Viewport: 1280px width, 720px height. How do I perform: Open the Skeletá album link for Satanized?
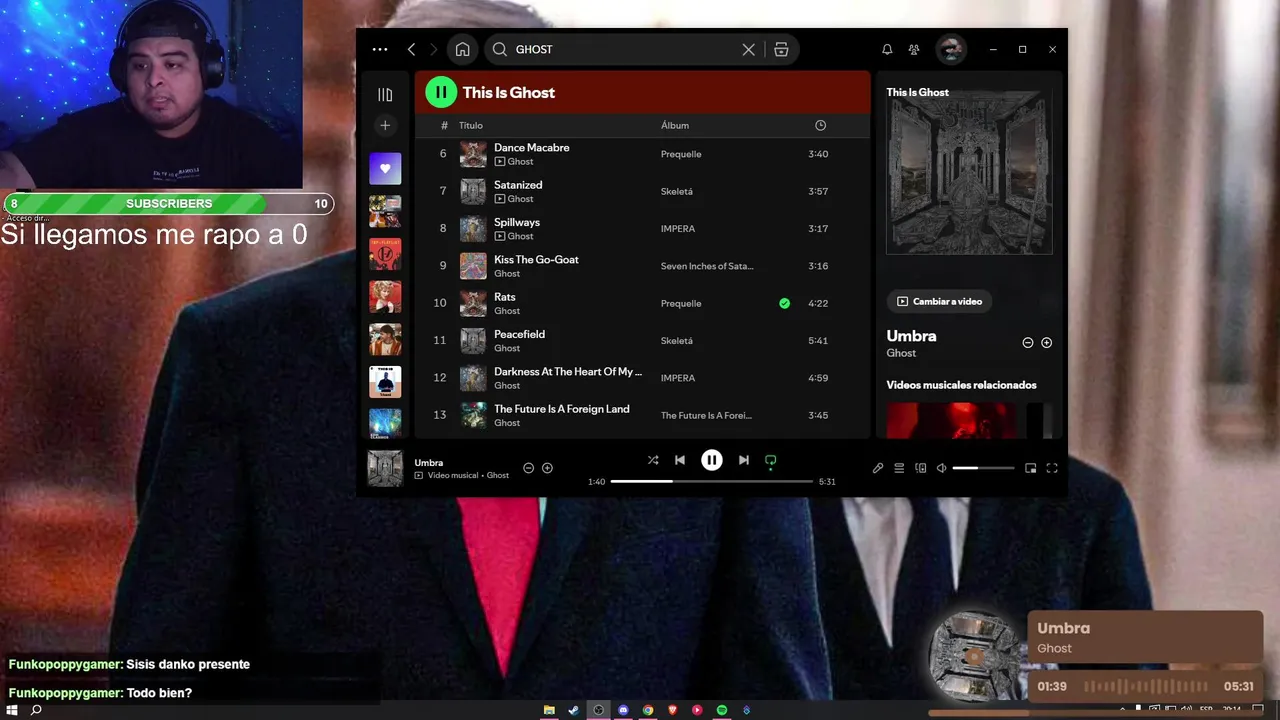677,191
